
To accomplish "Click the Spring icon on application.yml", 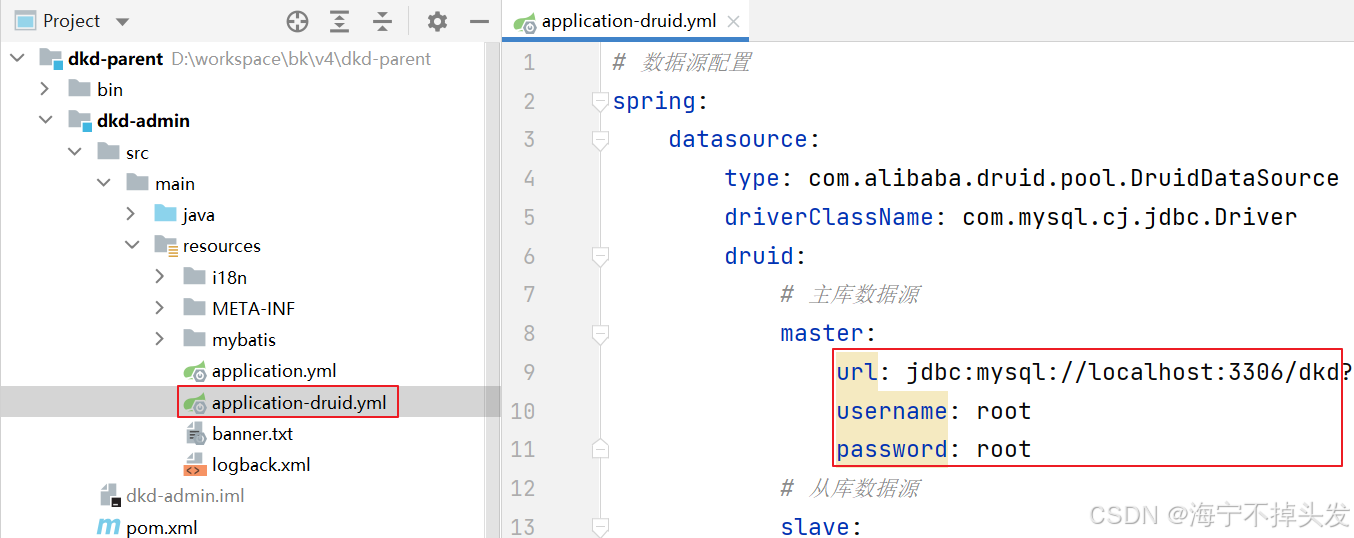I will 195,371.
